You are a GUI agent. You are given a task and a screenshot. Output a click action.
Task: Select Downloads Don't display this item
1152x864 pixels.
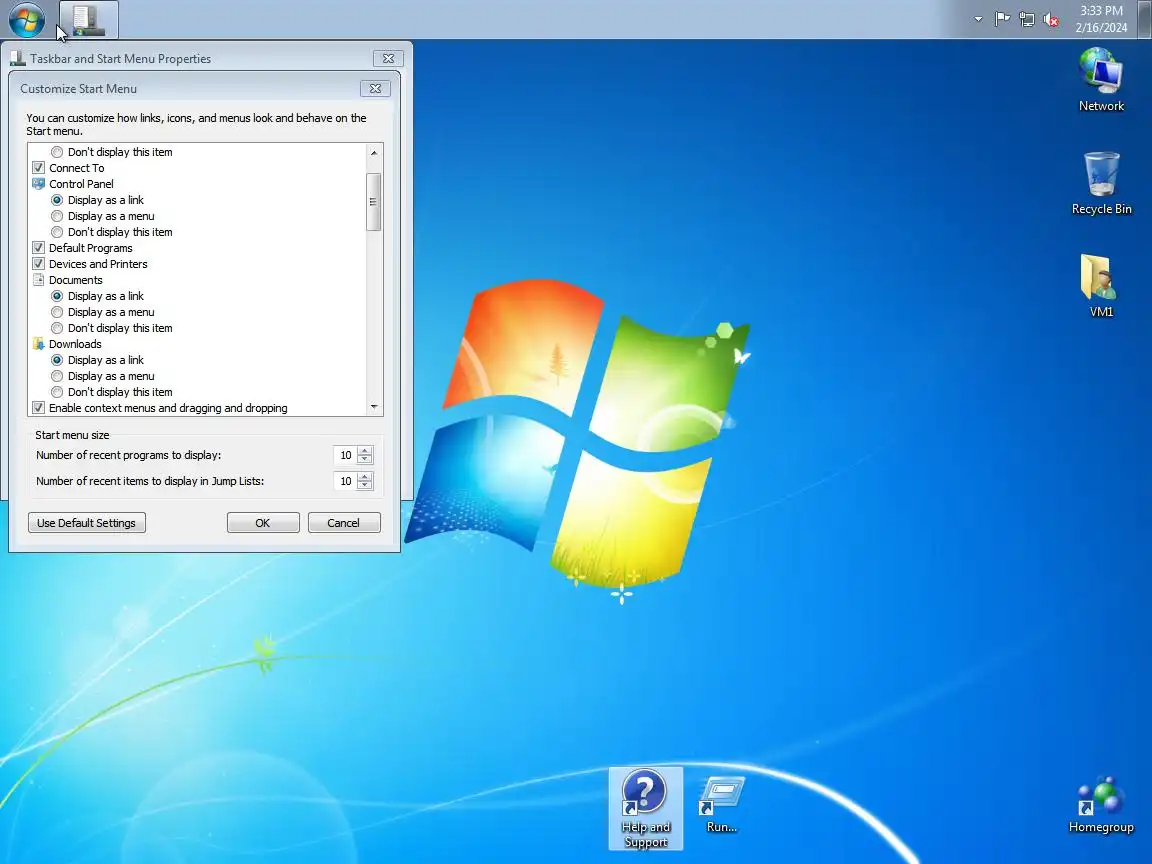point(57,392)
